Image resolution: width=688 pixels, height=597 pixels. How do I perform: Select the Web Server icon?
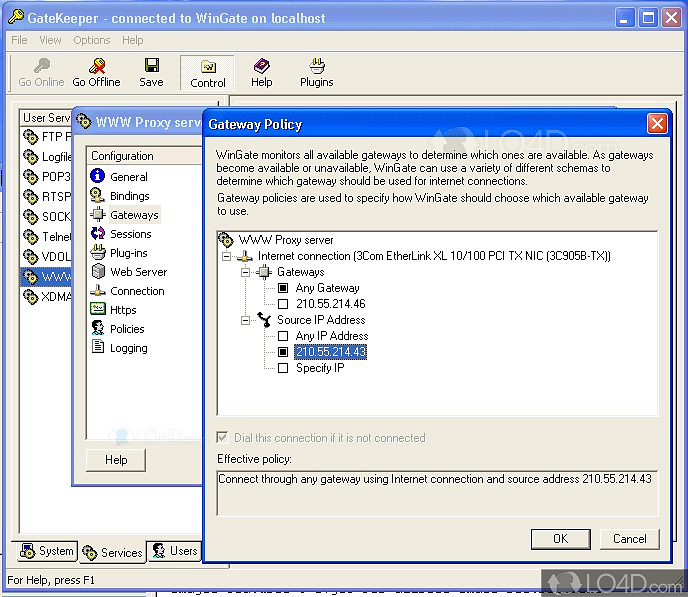click(x=97, y=271)
